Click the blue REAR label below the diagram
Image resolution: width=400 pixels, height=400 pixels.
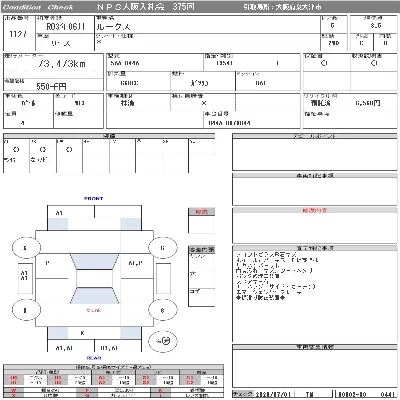(x=94, y=358)
